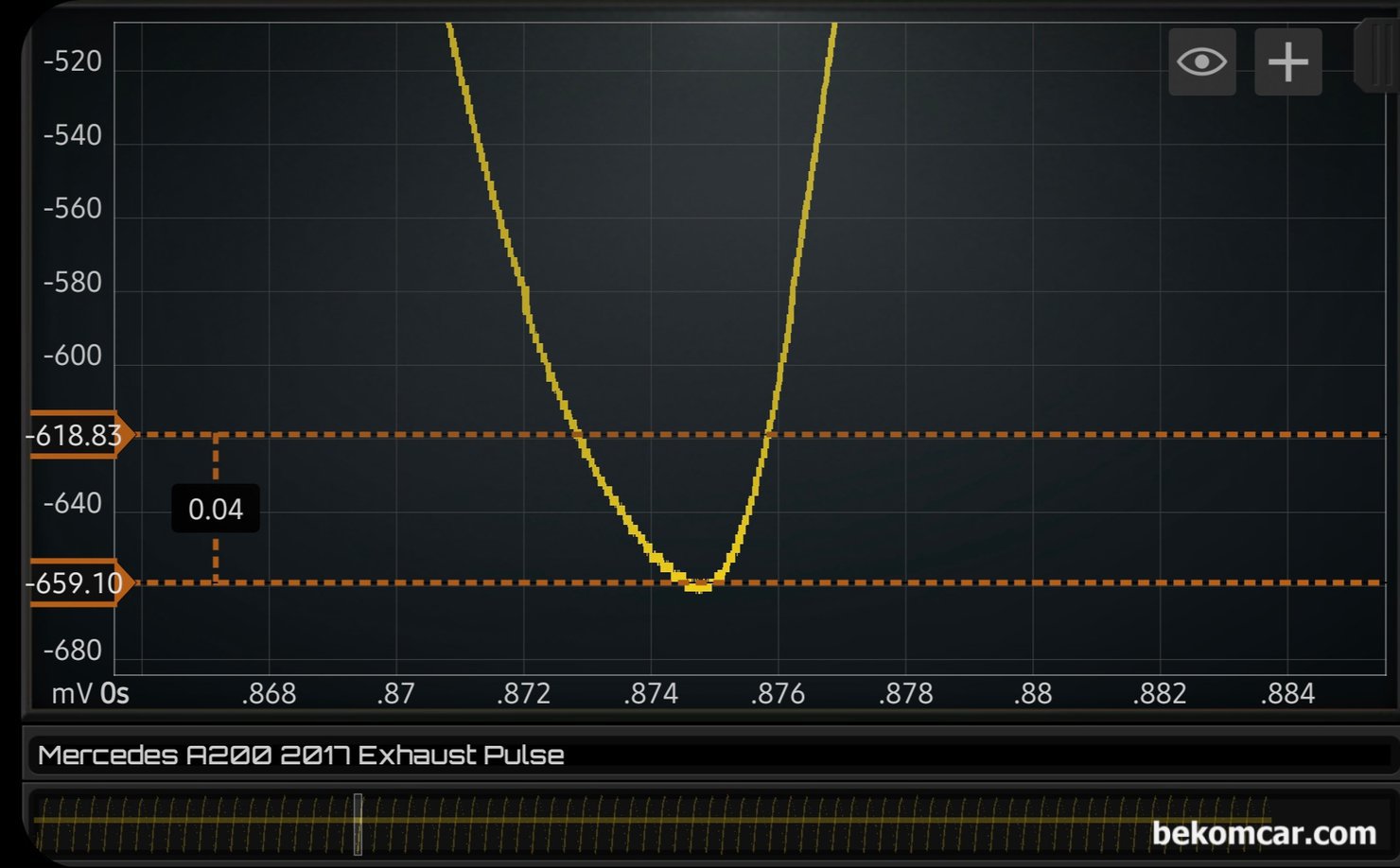
Task: Select the -618.83 cursor marker tag
Action: click(76, 435)
